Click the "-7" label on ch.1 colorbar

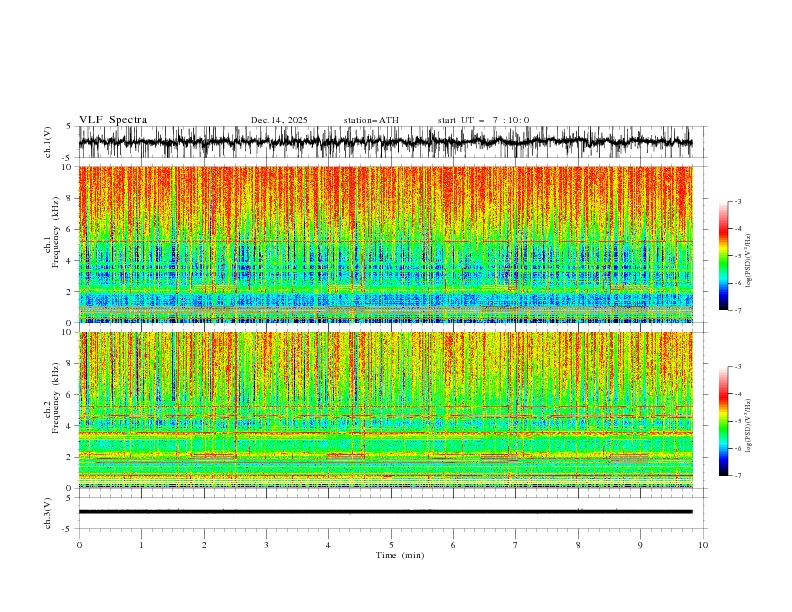(738, 310)
